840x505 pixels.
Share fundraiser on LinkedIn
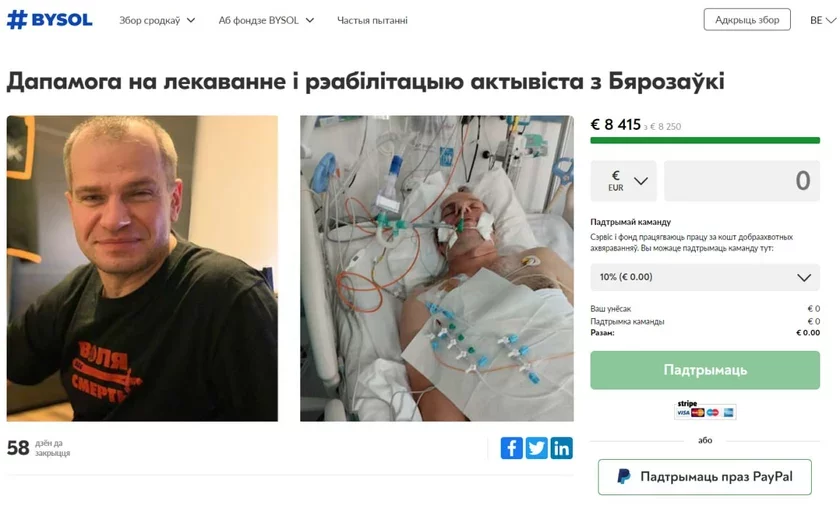pyautogui.click(x=561, y=448)
